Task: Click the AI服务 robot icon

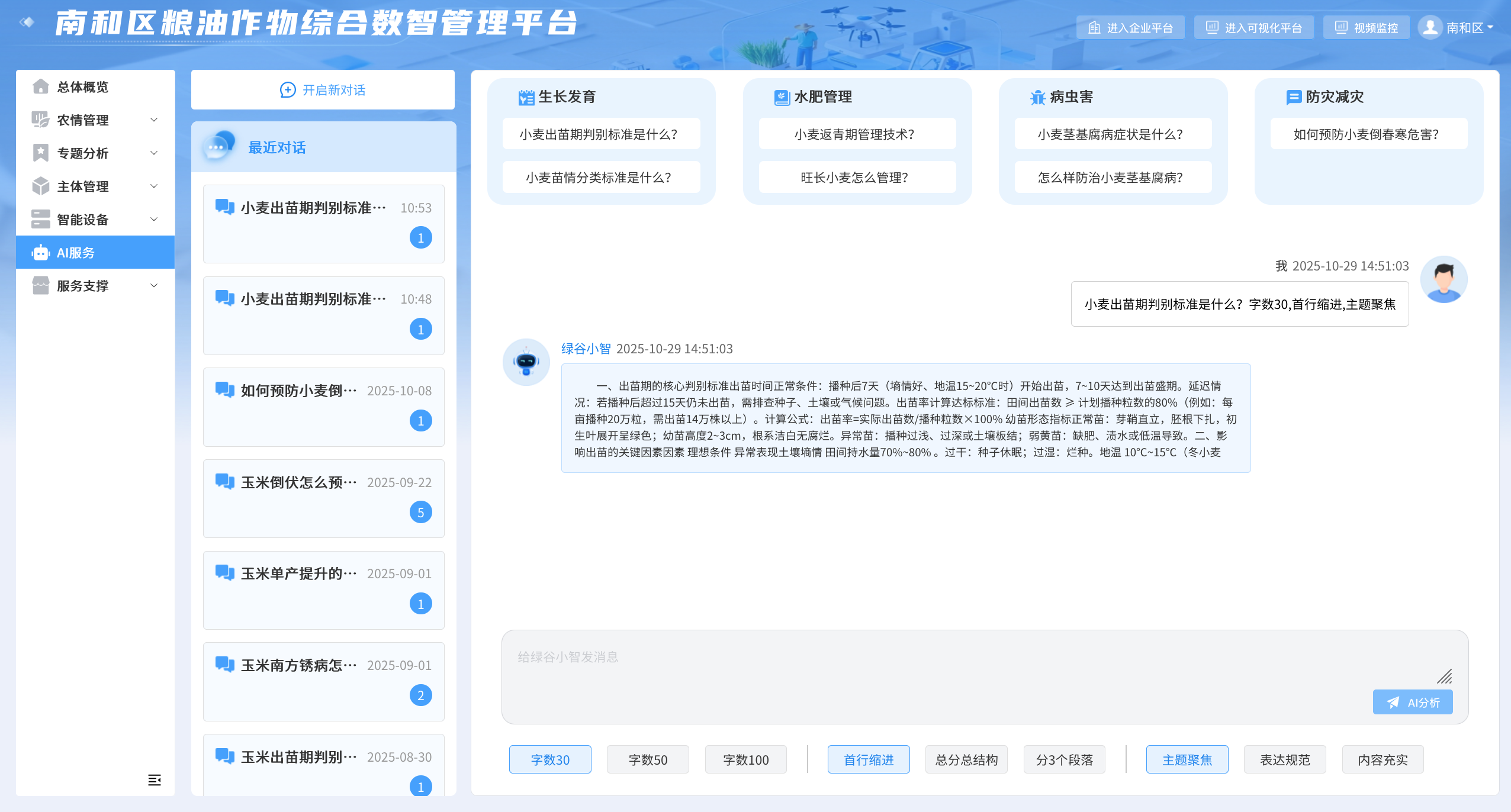Action: tap(40, 253)
